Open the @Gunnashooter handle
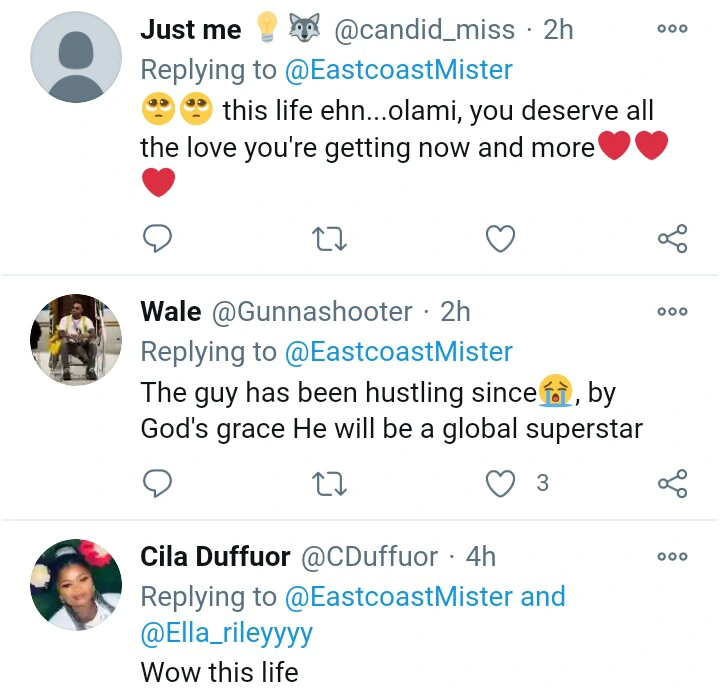 [312, 312]
